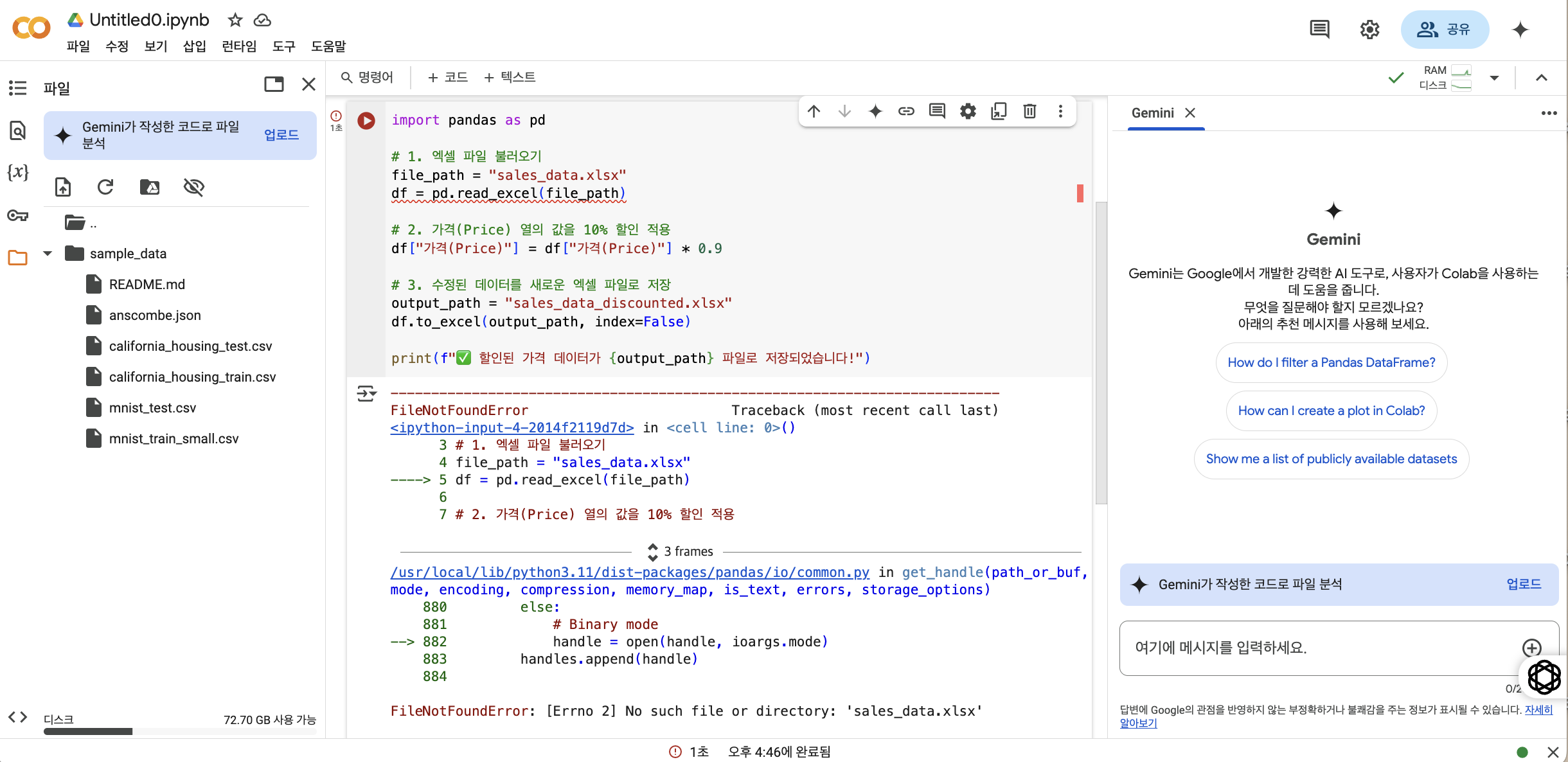Click suggestion about filtering a Pandas DataFrame
Viewport: 1568px width, 762px height.
pos(1331,362)
